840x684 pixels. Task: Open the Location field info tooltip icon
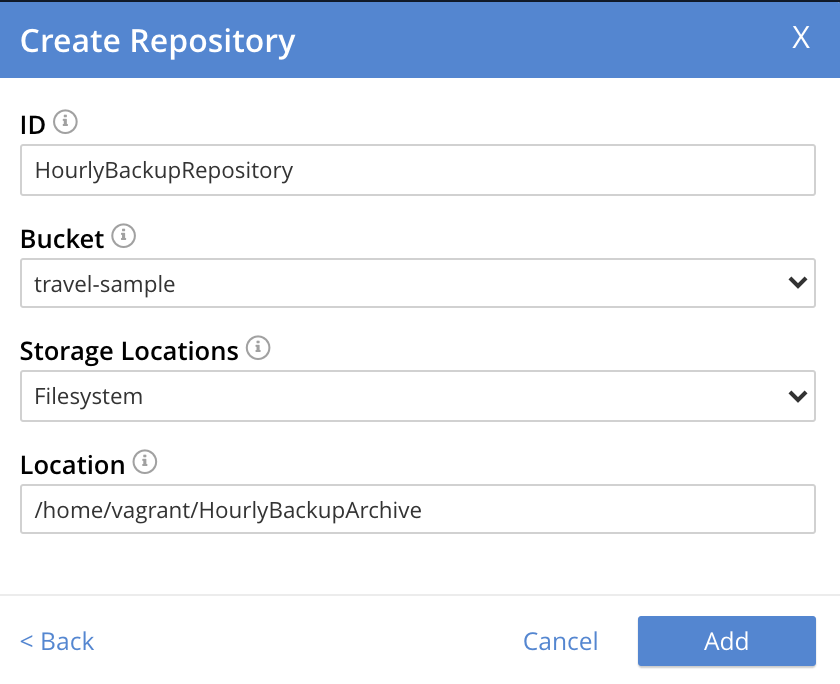point(146,463)
